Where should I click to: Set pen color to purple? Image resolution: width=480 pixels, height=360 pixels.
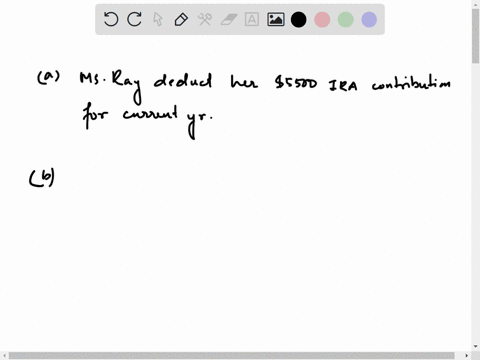pos(369,19)
